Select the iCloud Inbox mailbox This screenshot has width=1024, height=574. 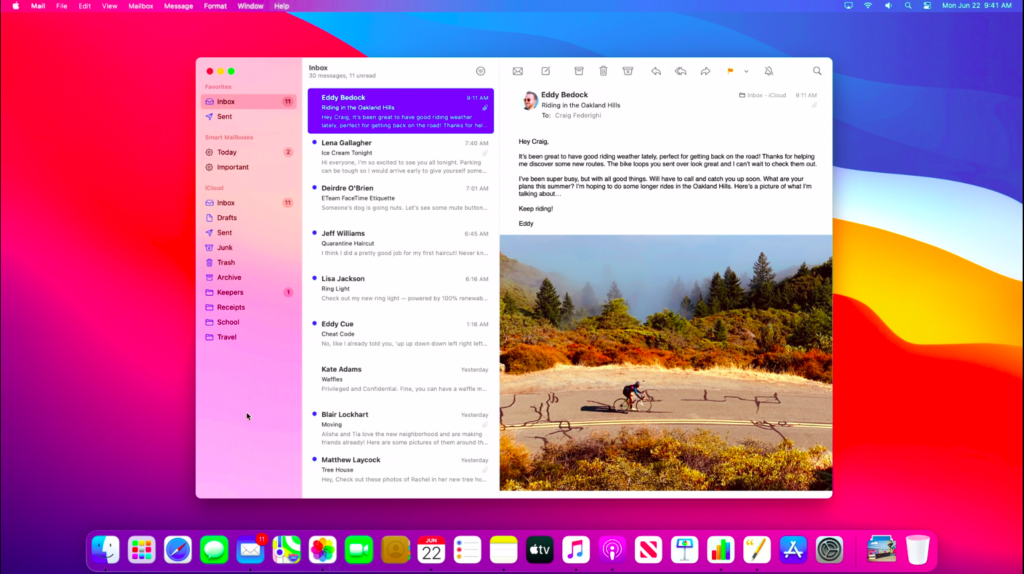point(248,202)
